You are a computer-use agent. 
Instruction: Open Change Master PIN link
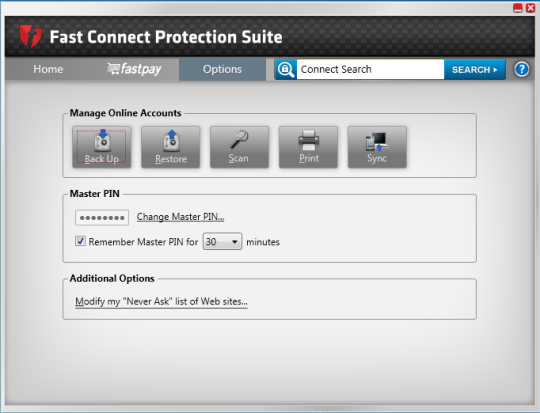[180, 217]
